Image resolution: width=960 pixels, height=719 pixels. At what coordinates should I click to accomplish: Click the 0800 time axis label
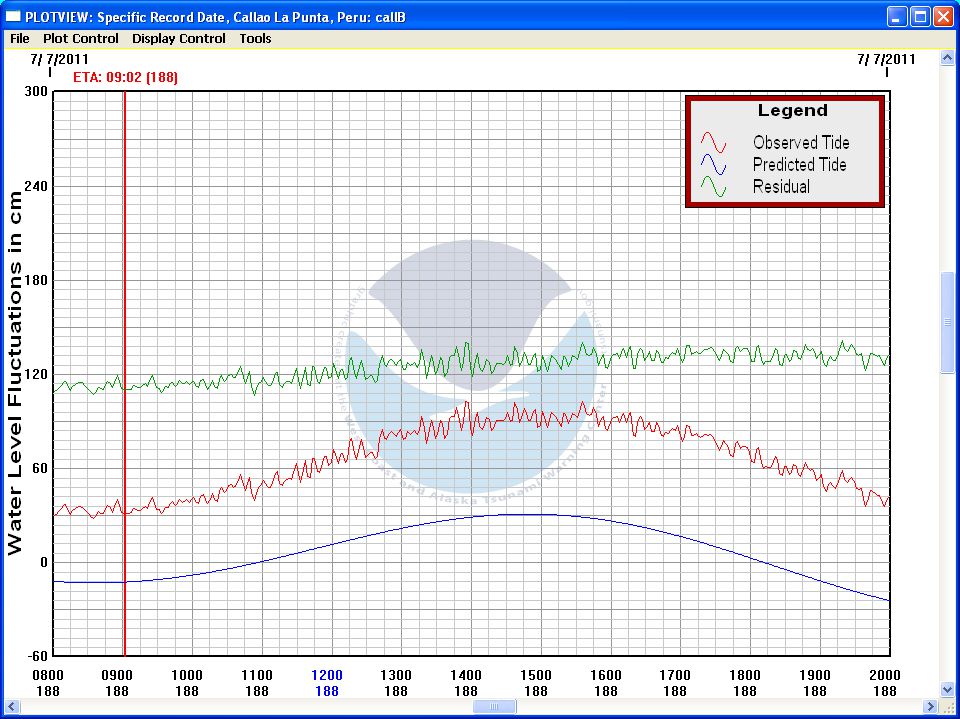[47, 676]
